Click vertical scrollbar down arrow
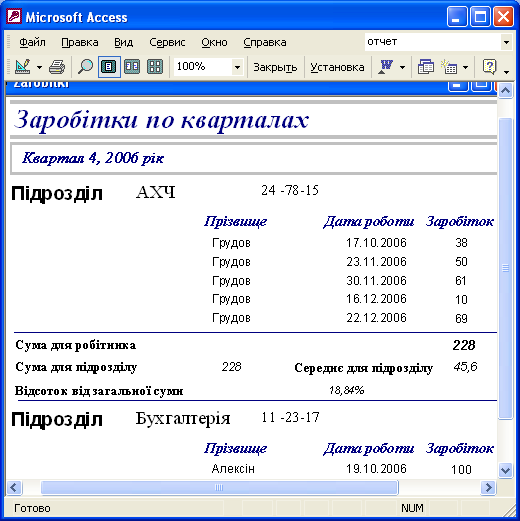 [x=505, y=471]
